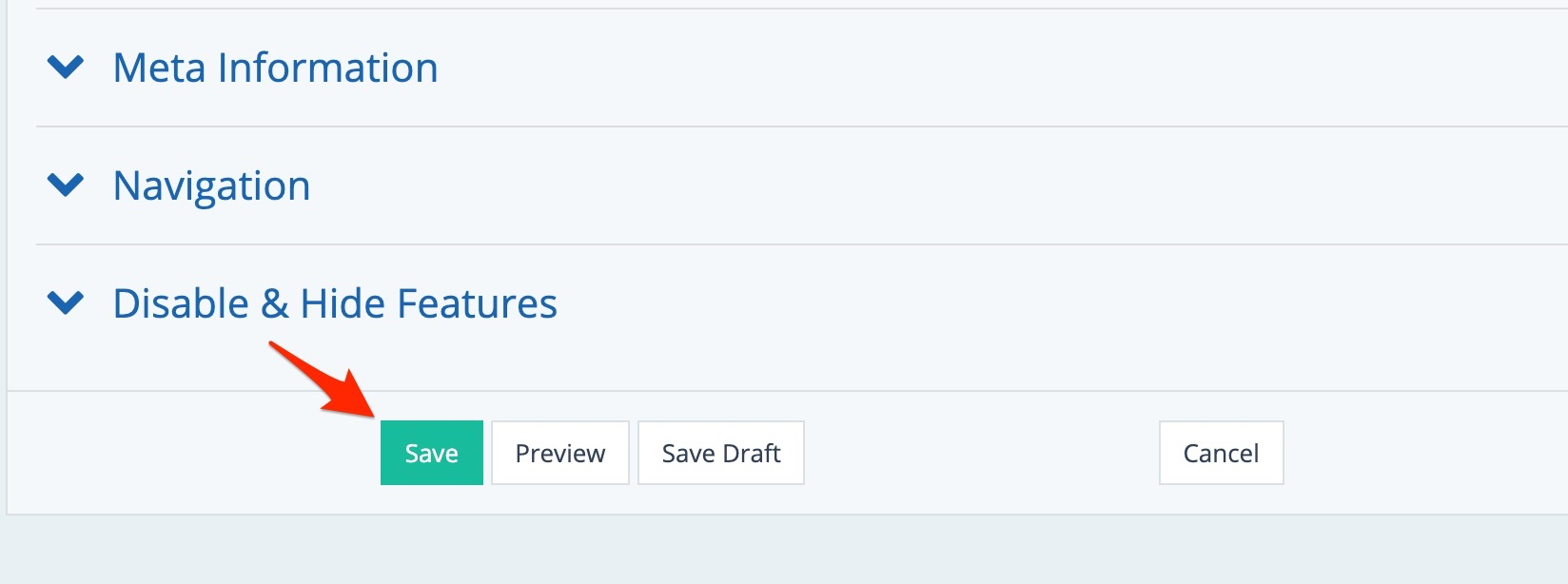Toggle the Disable & Hide Features arrow
The width and height of the screenshot is (1568, 584).
pos(66,303)
